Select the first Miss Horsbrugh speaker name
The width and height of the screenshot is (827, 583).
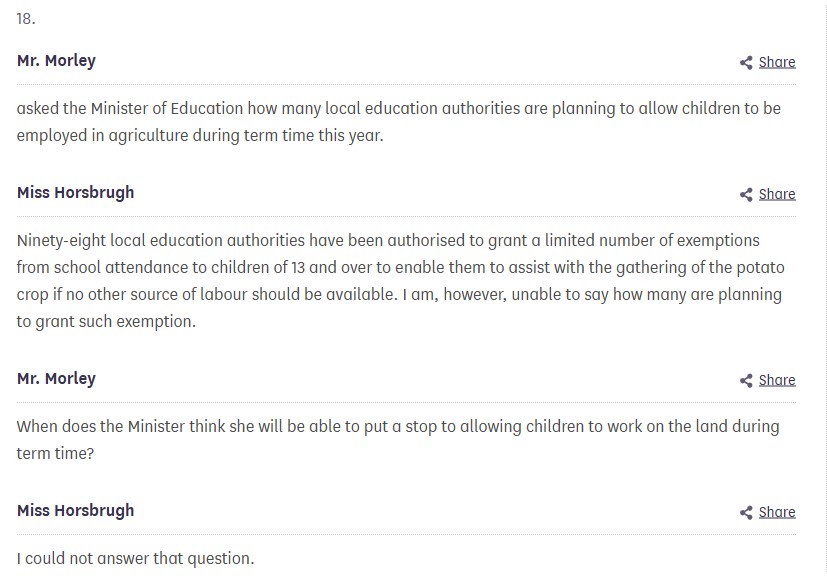75,192
